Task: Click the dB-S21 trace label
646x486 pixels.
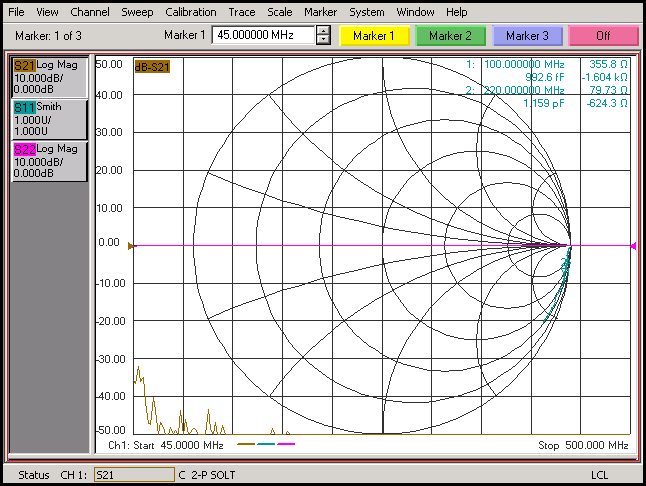Action: tap(152, 67)
